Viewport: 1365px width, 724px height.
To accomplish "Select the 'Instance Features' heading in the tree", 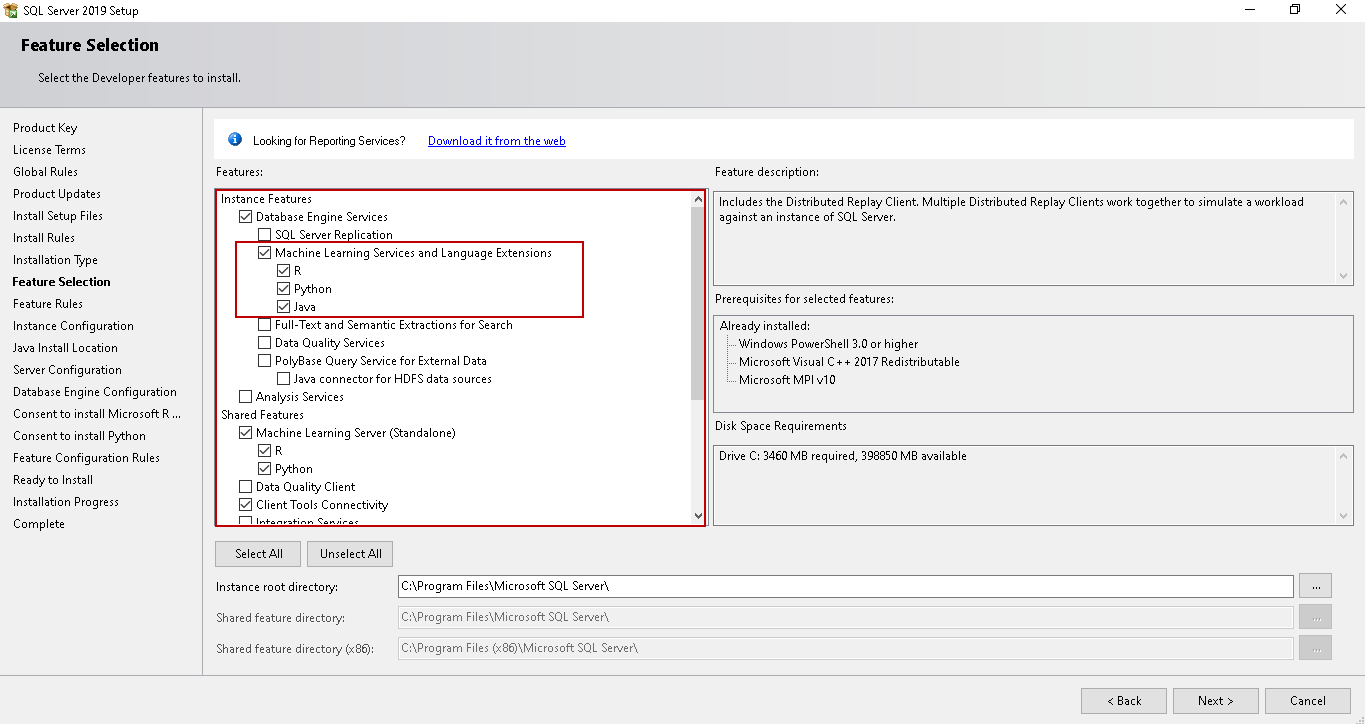I will [266, 199].
